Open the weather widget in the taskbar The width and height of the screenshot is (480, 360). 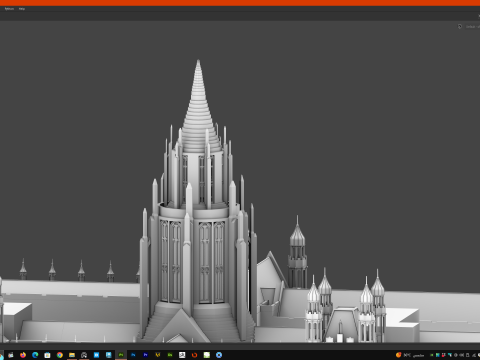click(x=410, y=355)
